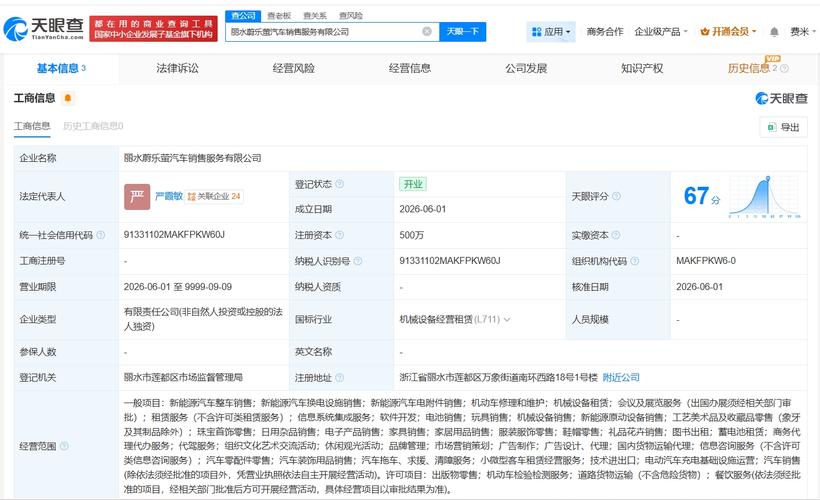Open the 费米 user account dropdown
The width and height of the screenshot is (820, 500).
click(803, 32)
